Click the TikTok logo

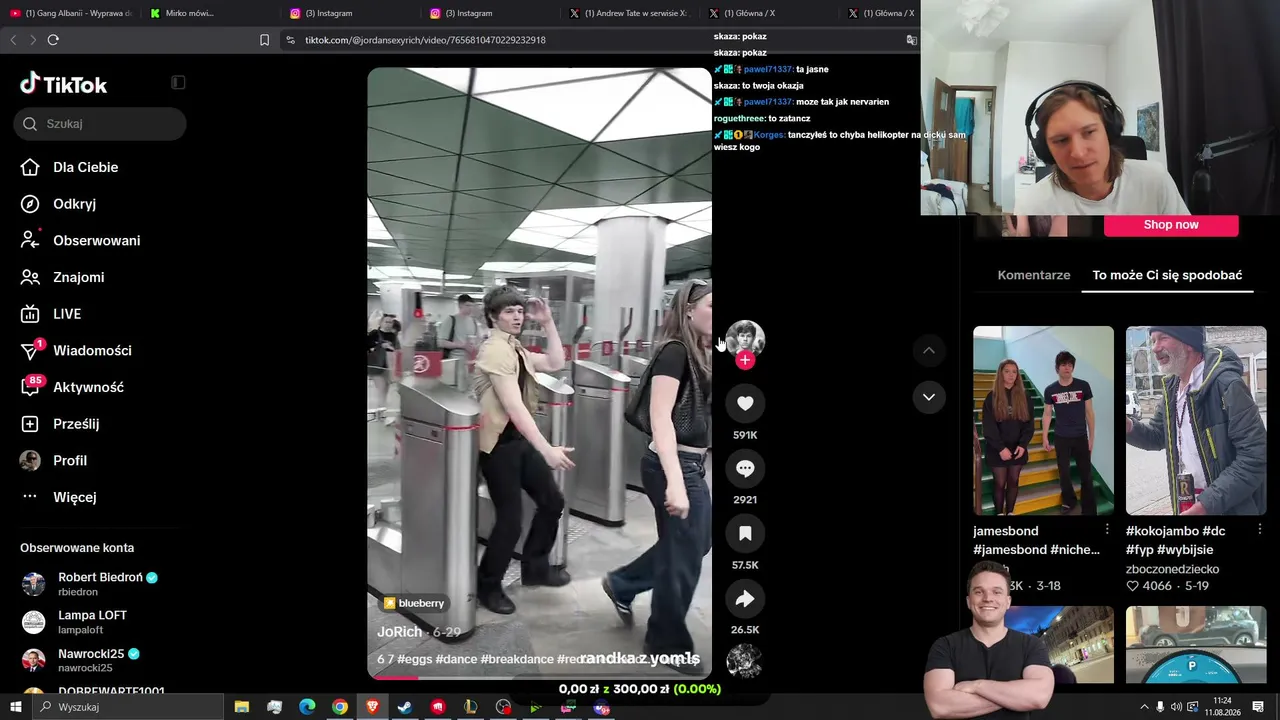coord(64,84)
